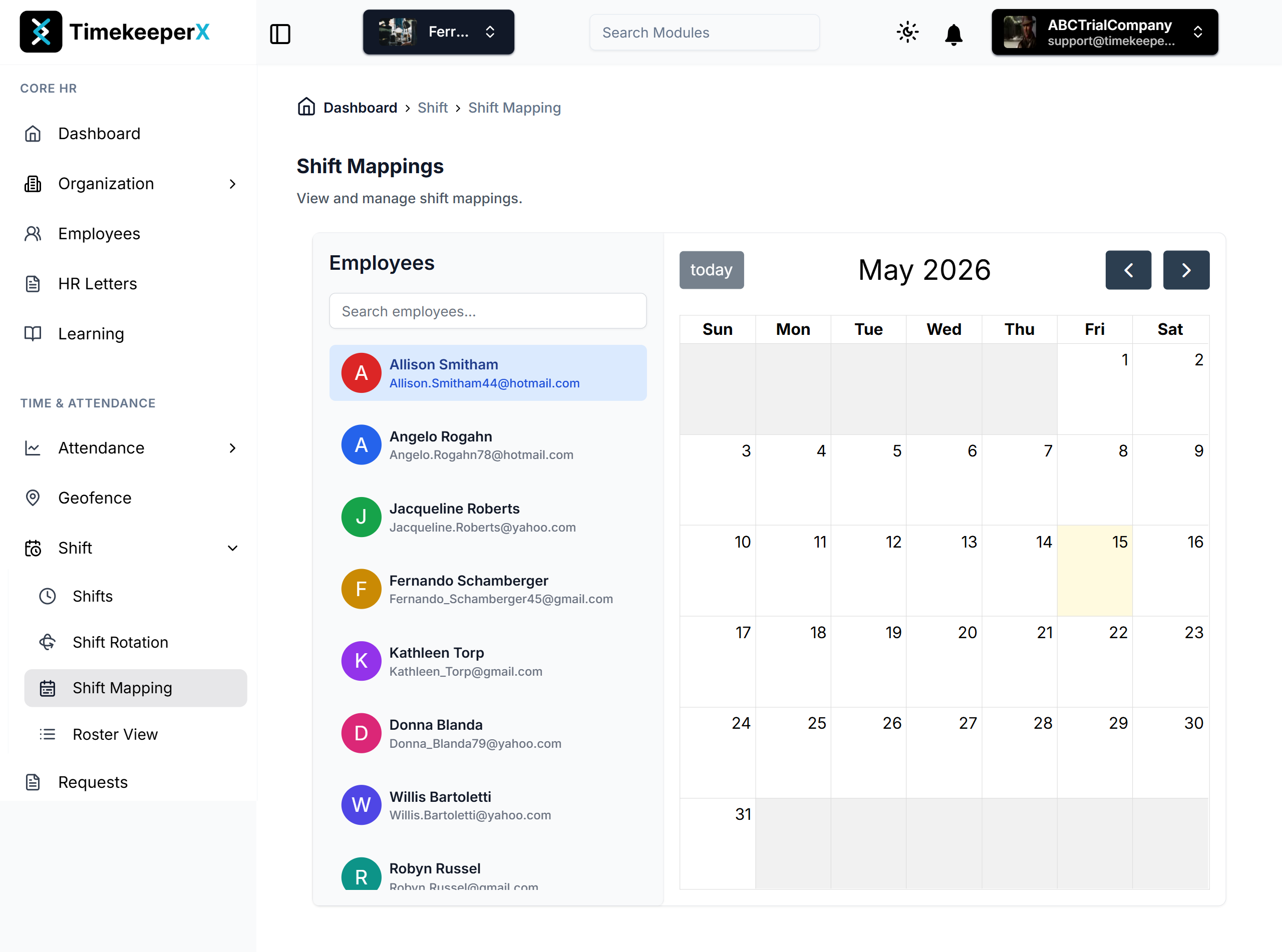Click the Learning book icon

[33, 334]
